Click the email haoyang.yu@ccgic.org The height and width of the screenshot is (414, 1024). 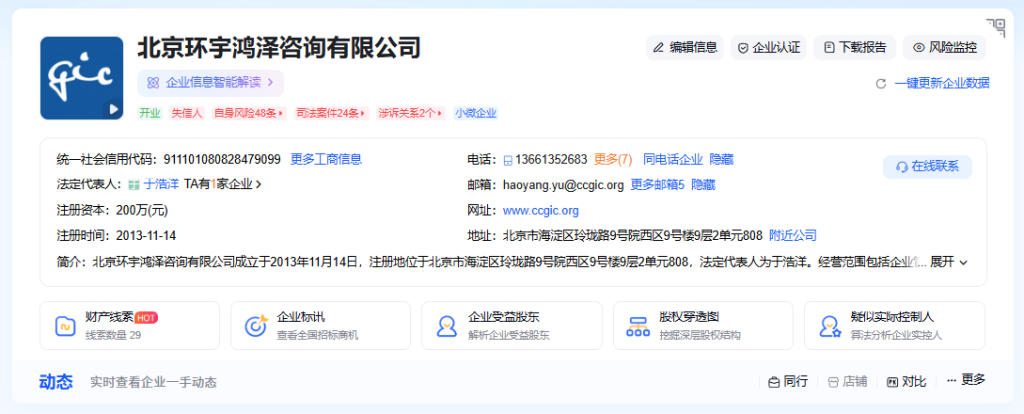564,185
